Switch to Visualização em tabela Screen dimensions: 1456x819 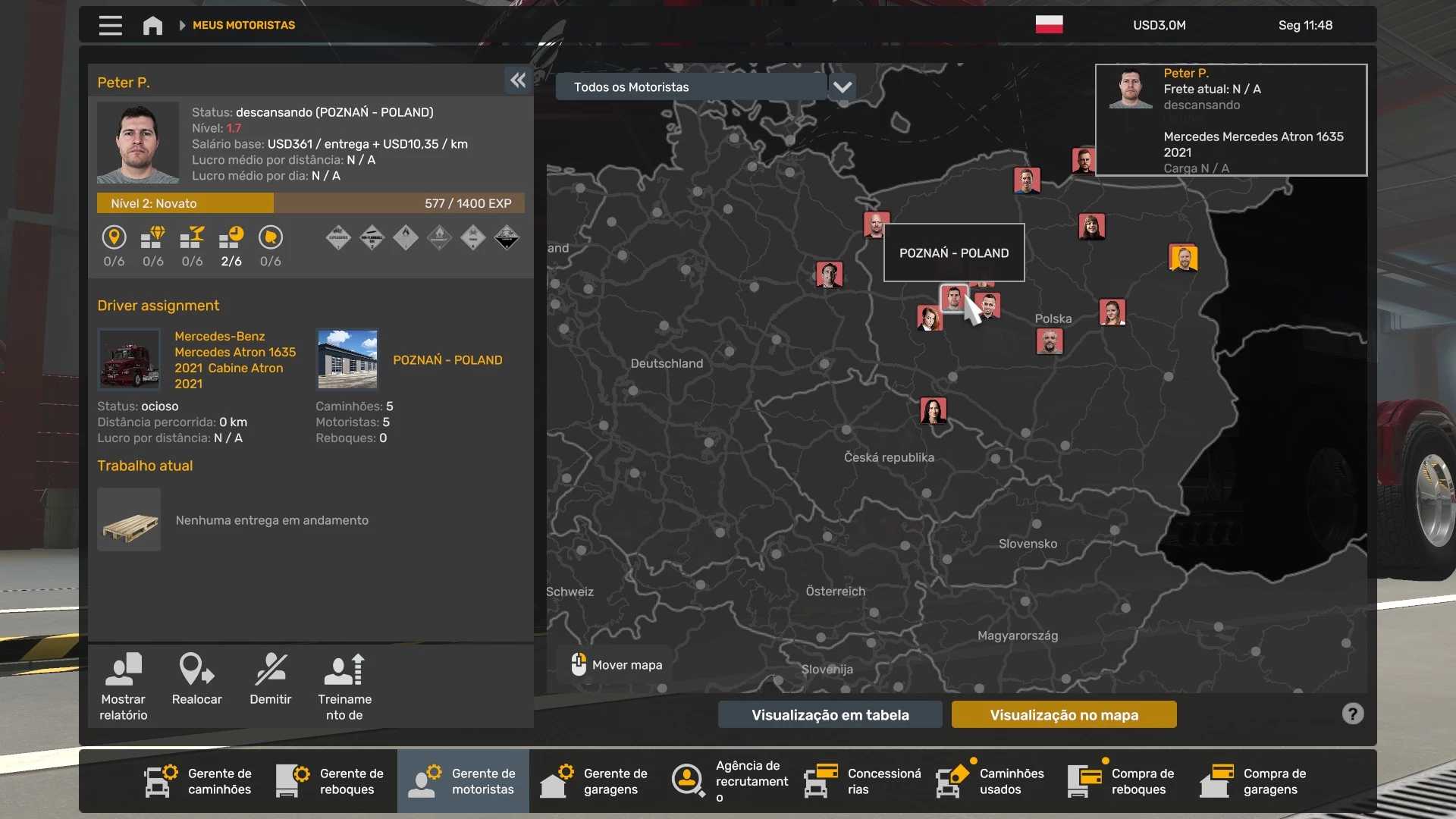[x=830, y=714]
